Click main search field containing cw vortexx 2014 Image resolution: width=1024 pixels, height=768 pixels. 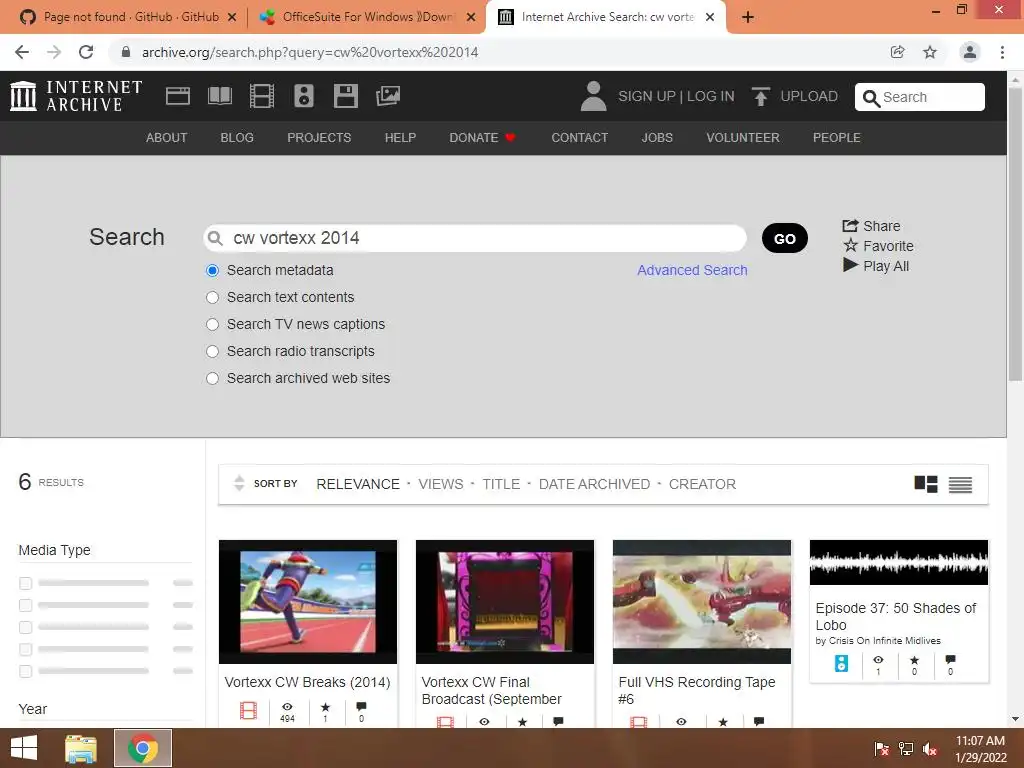(x=475, y=238)
